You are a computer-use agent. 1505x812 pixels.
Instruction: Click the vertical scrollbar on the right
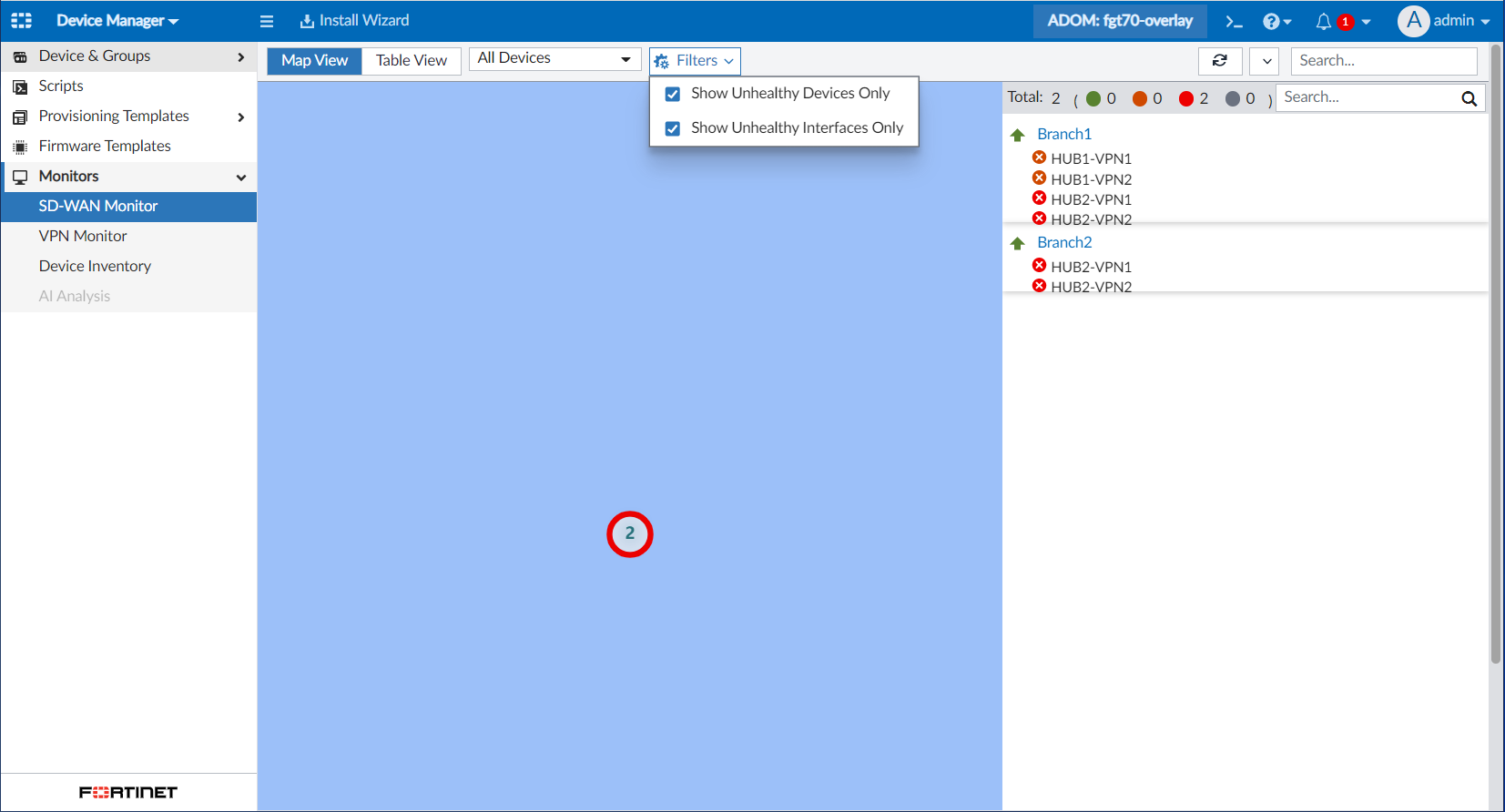point(1496,355)
